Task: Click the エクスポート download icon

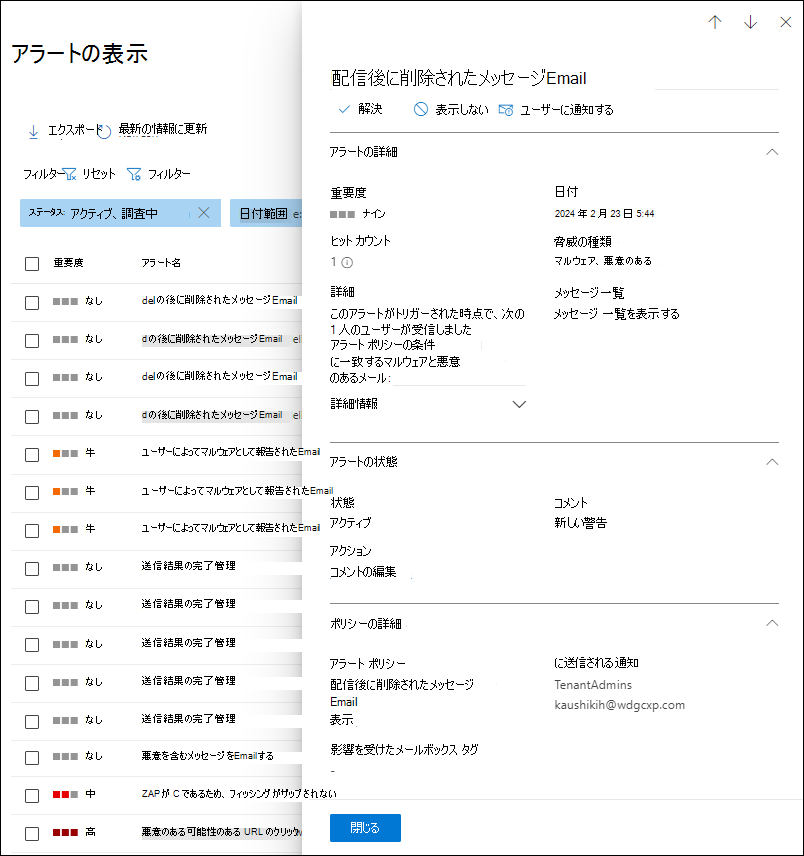Action: (33, 131)
